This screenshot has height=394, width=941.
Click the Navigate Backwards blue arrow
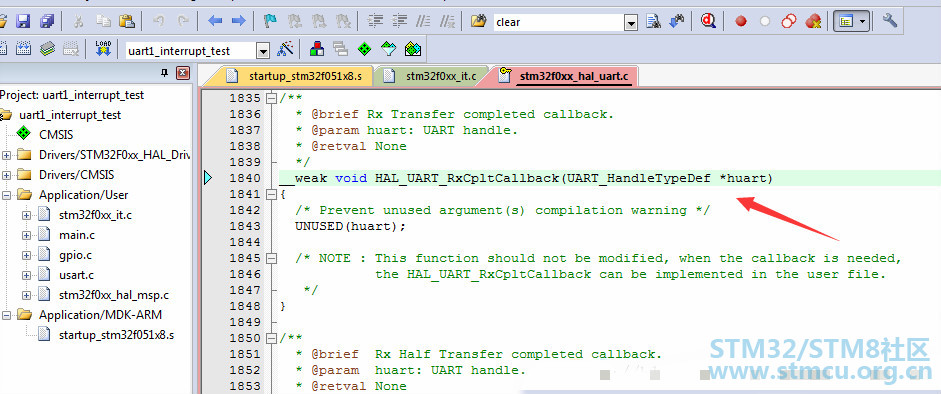click(215, 22)
